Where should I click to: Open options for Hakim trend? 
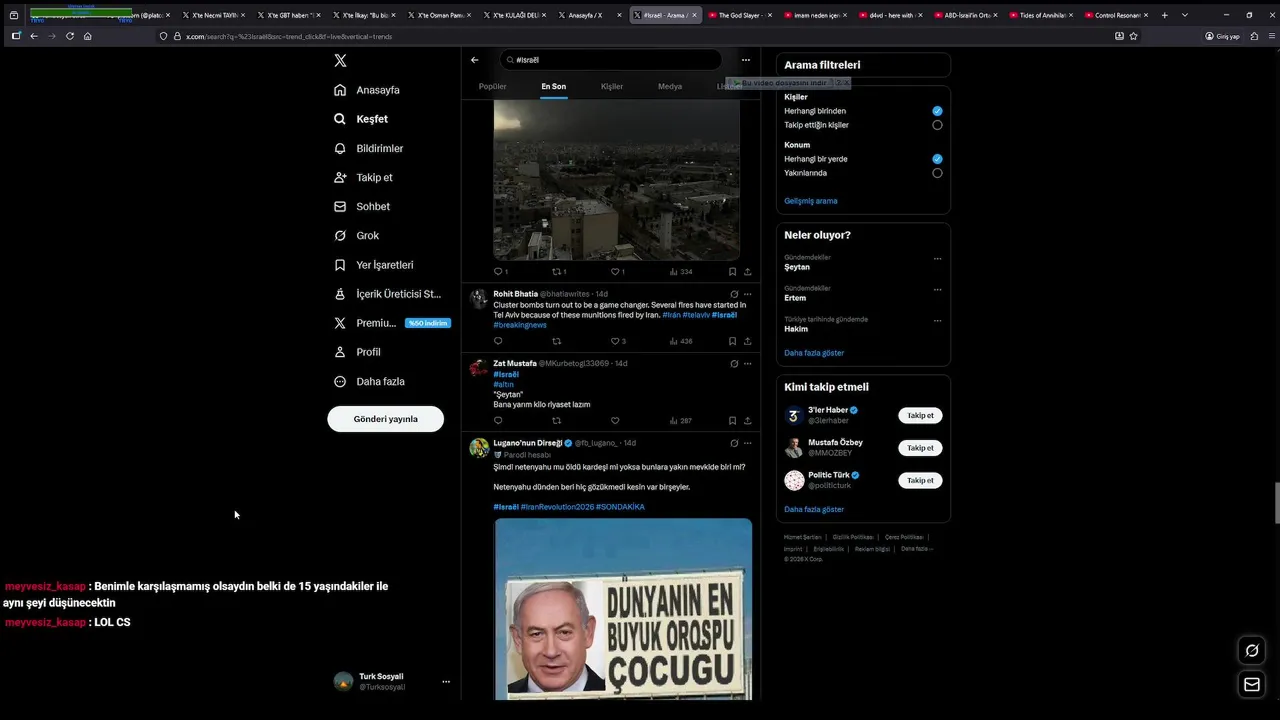tap(937, 321)
